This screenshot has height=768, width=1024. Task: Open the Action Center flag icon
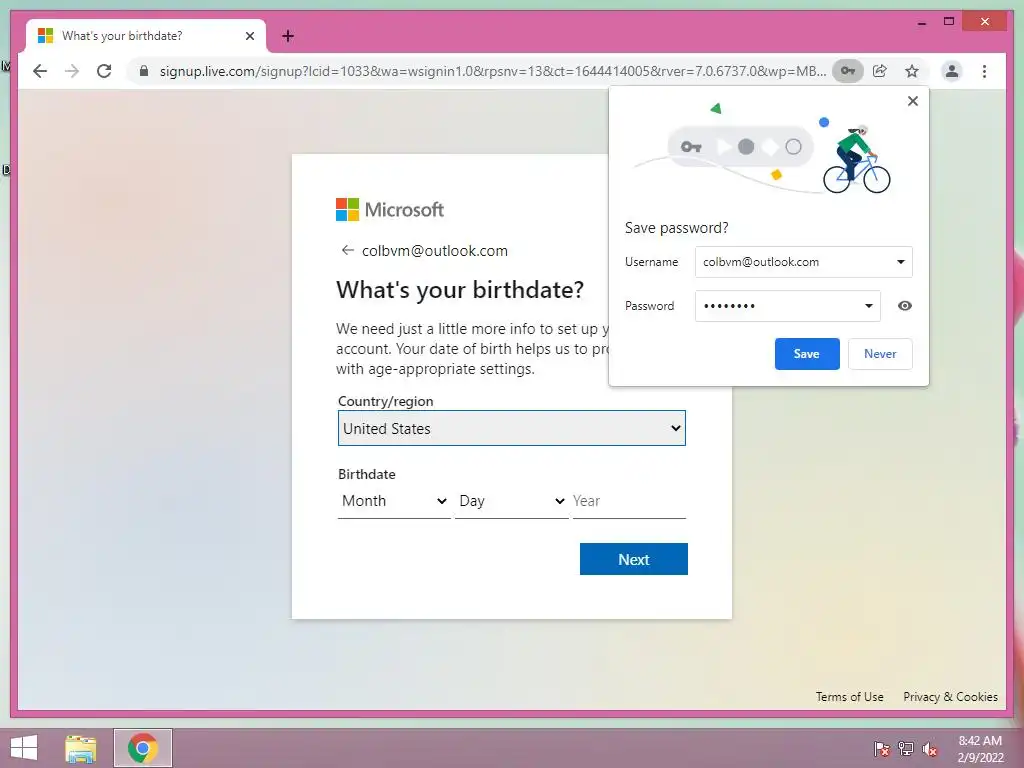coord(882,749)
